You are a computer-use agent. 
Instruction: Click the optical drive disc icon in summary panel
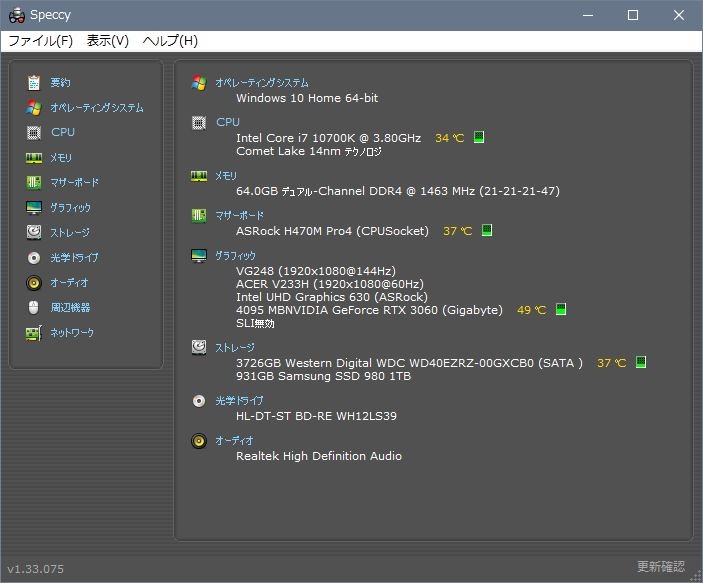pos(199,401)
